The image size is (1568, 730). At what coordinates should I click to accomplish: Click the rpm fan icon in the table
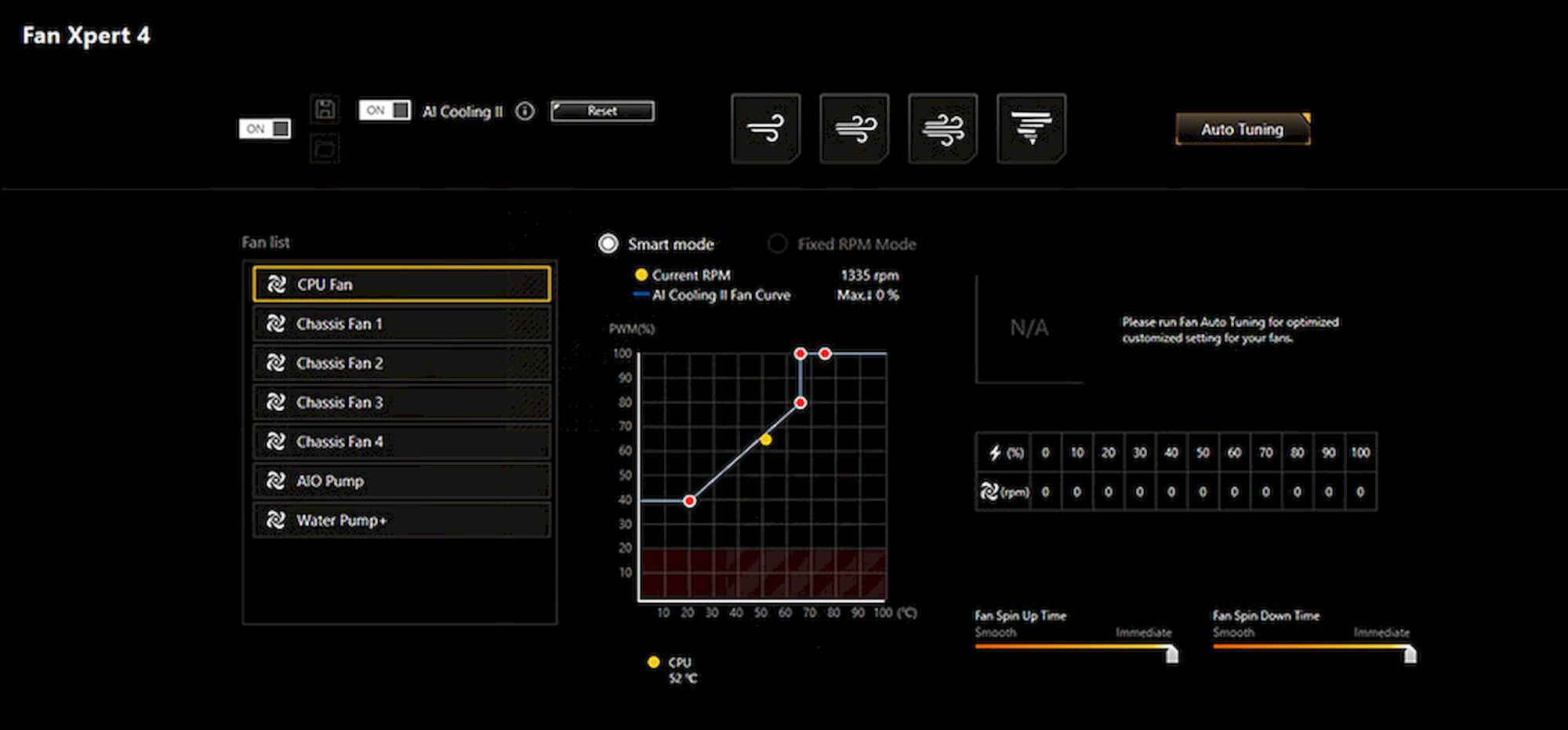989,492
